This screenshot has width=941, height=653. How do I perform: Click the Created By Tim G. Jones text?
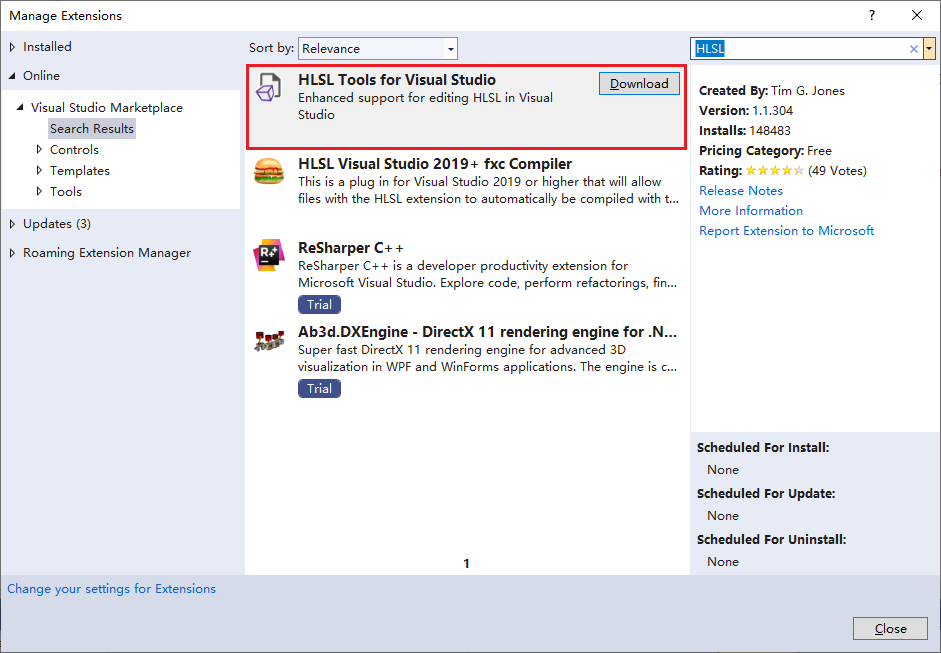772,91
